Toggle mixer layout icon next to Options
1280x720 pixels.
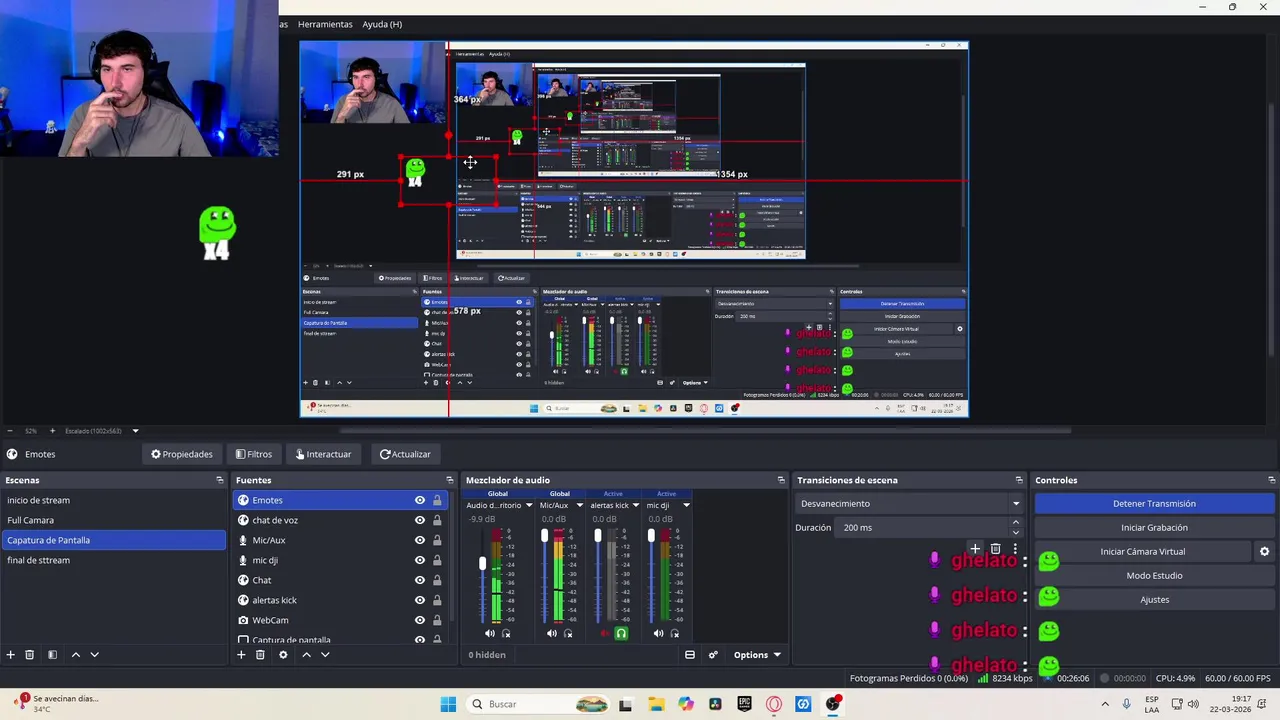[690, 655]
